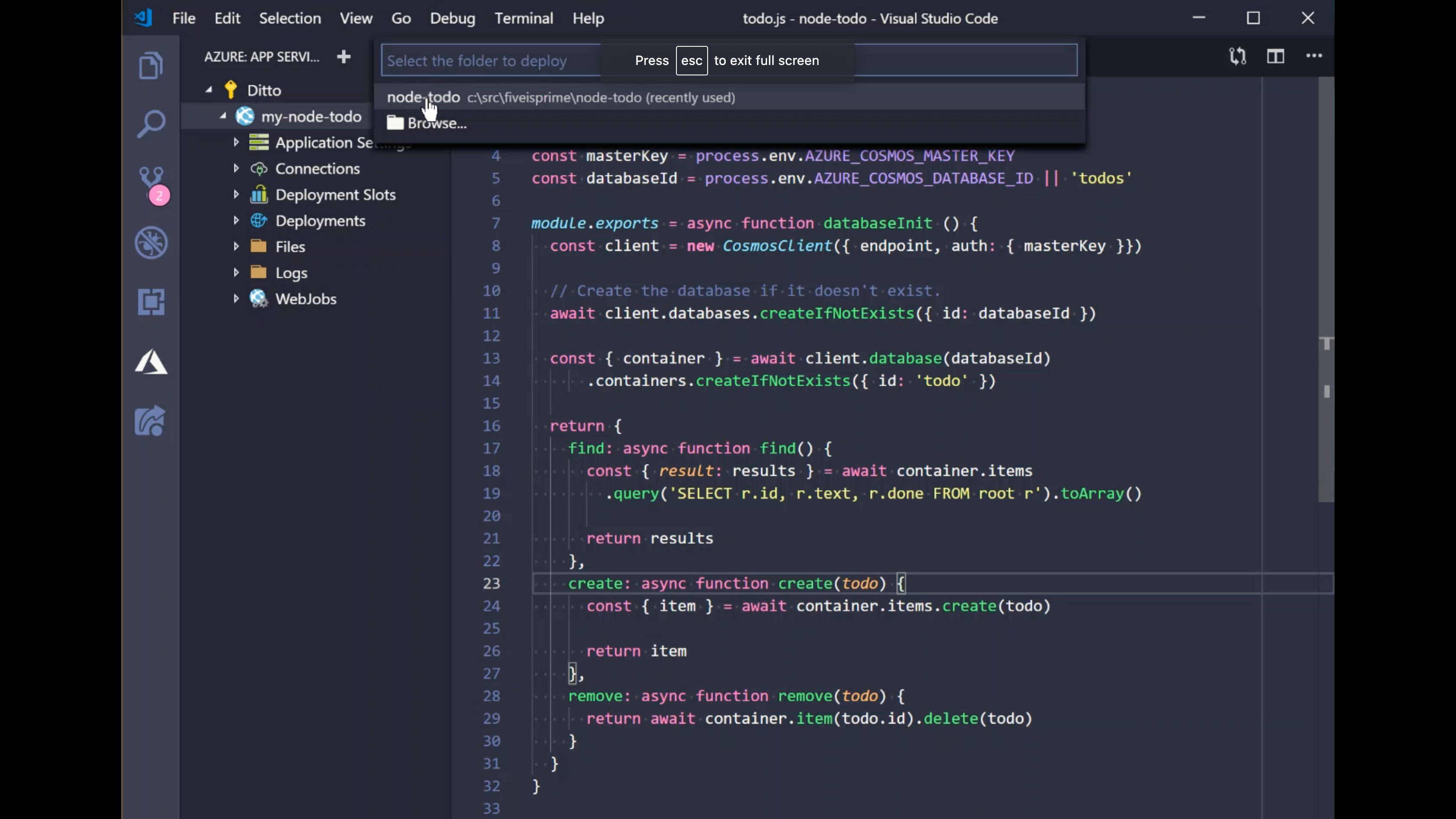Open the Search view

point(151,123)
